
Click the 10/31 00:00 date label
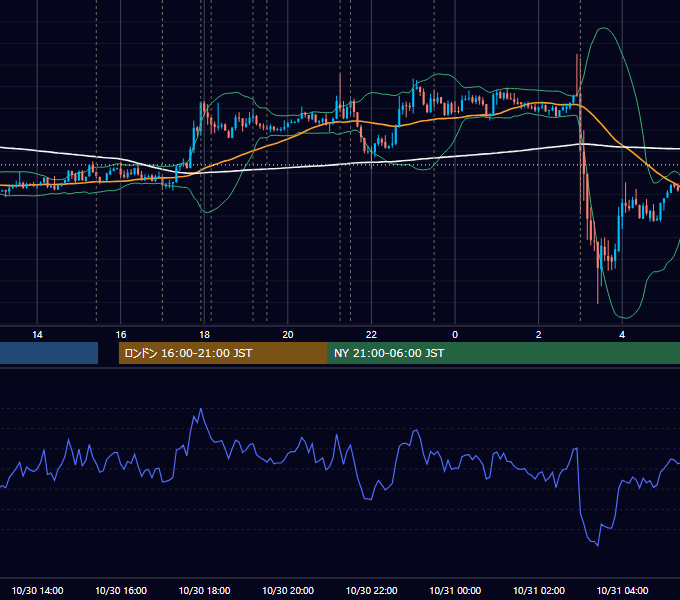455,590
